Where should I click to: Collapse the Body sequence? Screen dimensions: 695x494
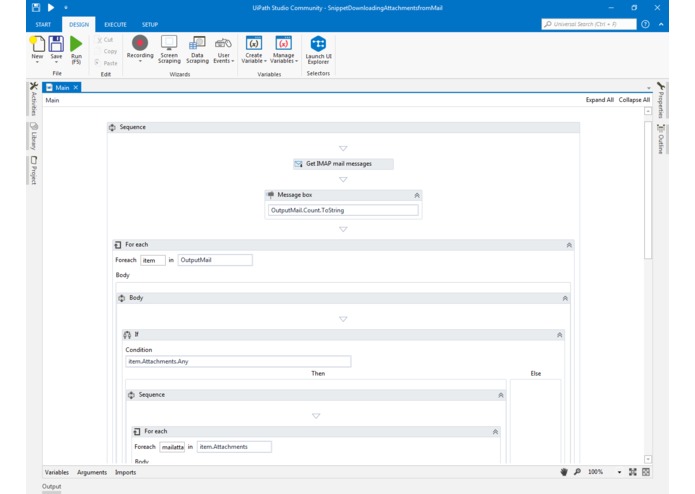(x=565, y=298)
